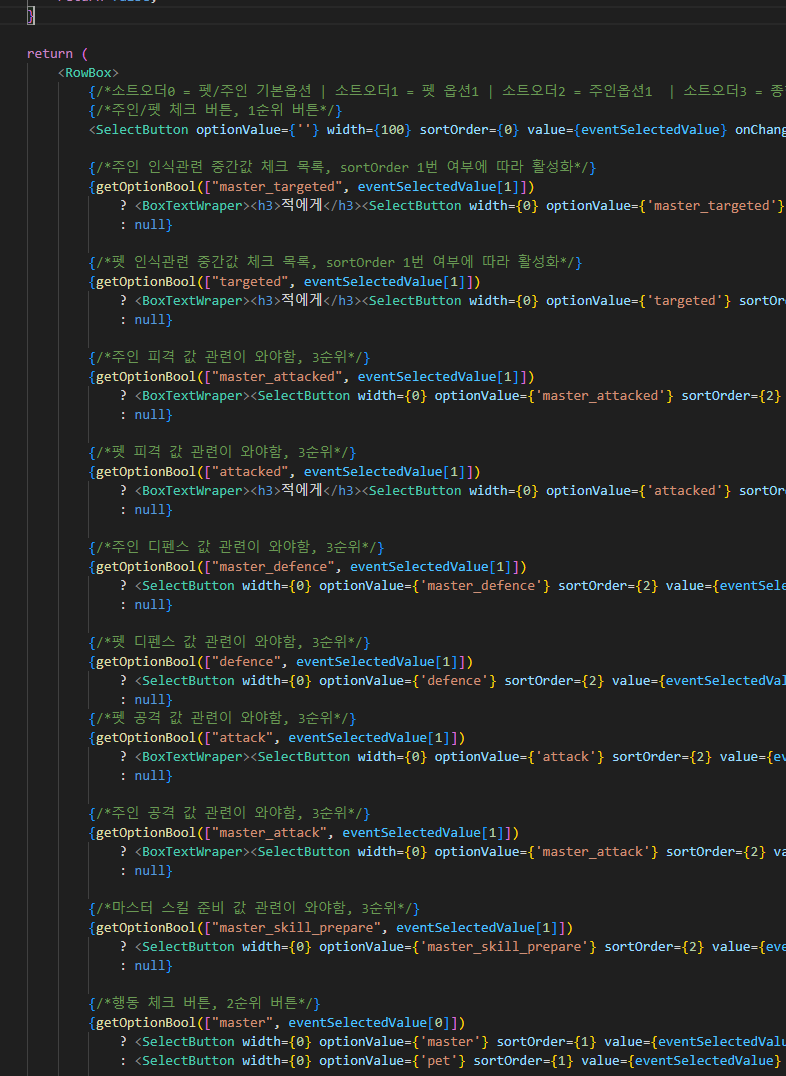Click optionValue={'master_targeted'} attribute
The image size is (786, 1076).
pos(664,206)
